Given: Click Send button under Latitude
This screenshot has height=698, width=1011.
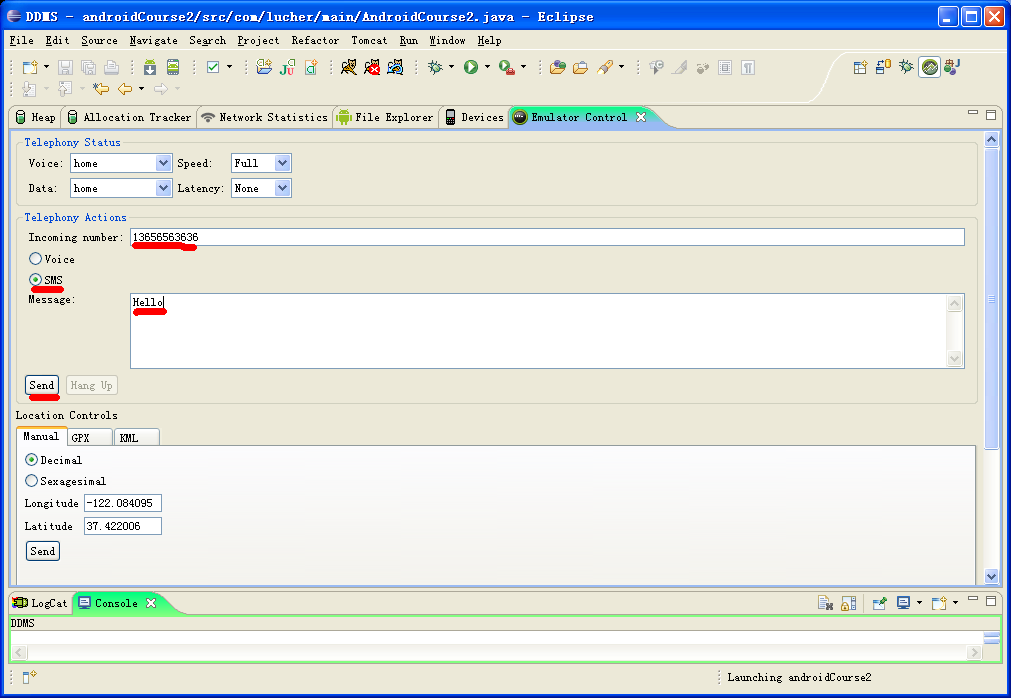Looking at the screenshot, I should click(x=43, y=551).
